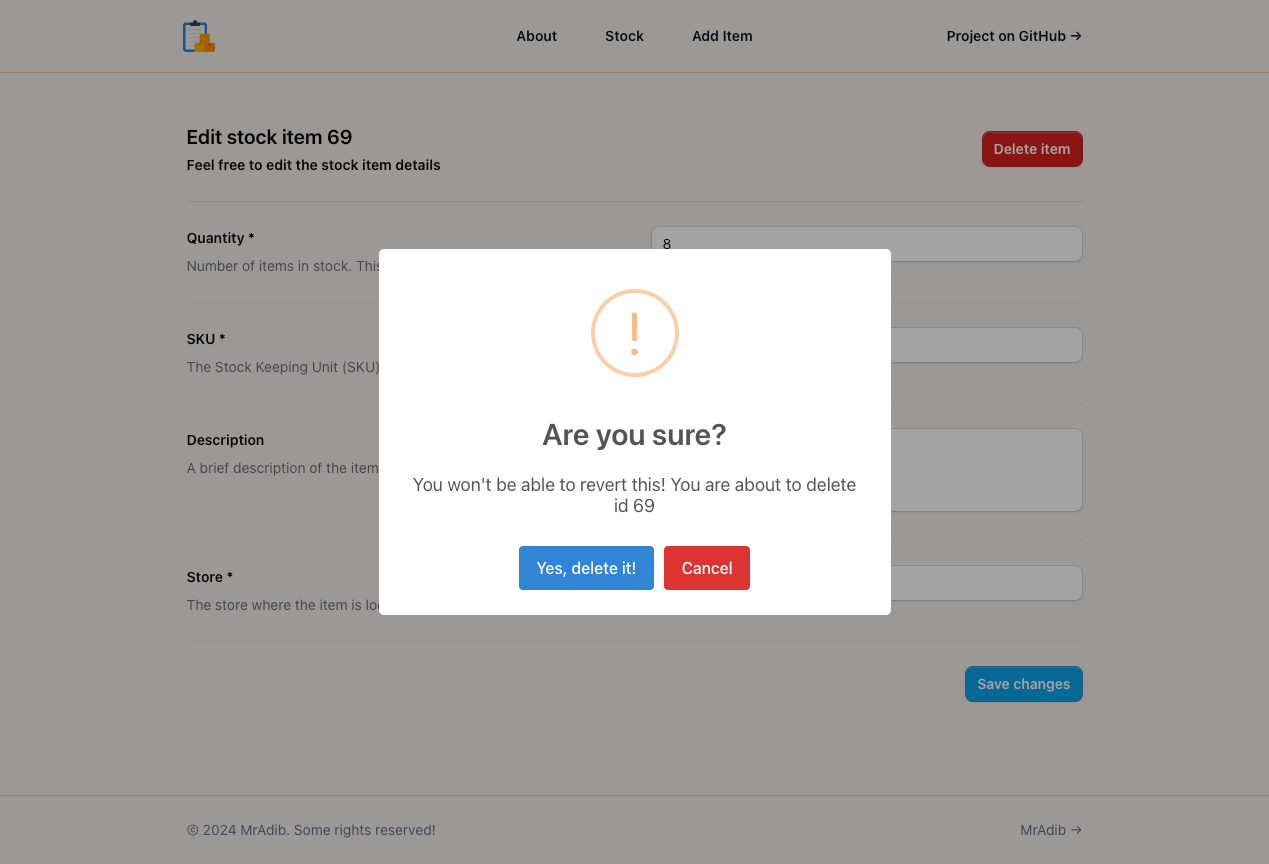Open the Add Item page

[722, 36]
